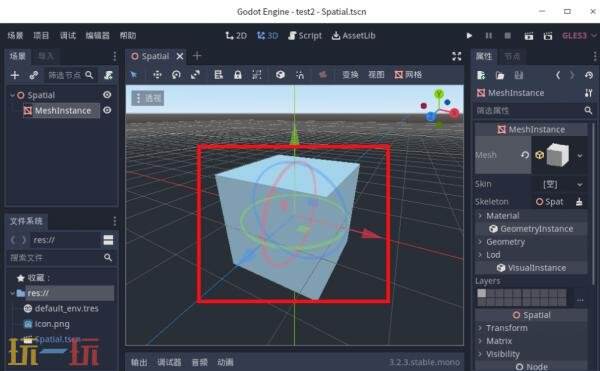
Task: Activate the Select mode arrow tool
Action: (134, 75)
